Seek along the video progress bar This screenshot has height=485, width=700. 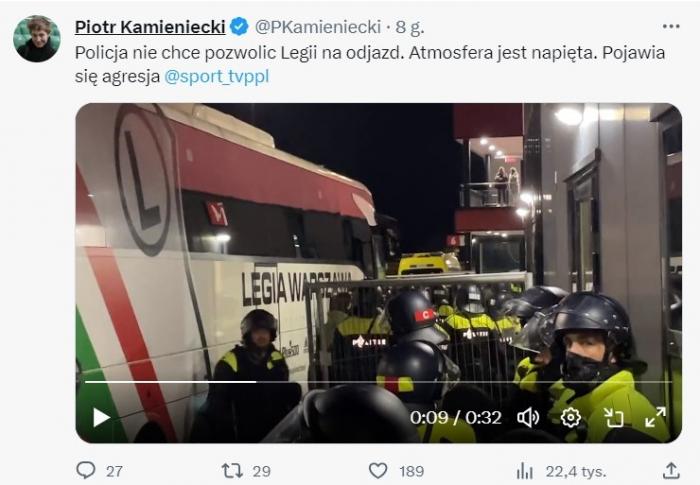[x=378, y=382]
